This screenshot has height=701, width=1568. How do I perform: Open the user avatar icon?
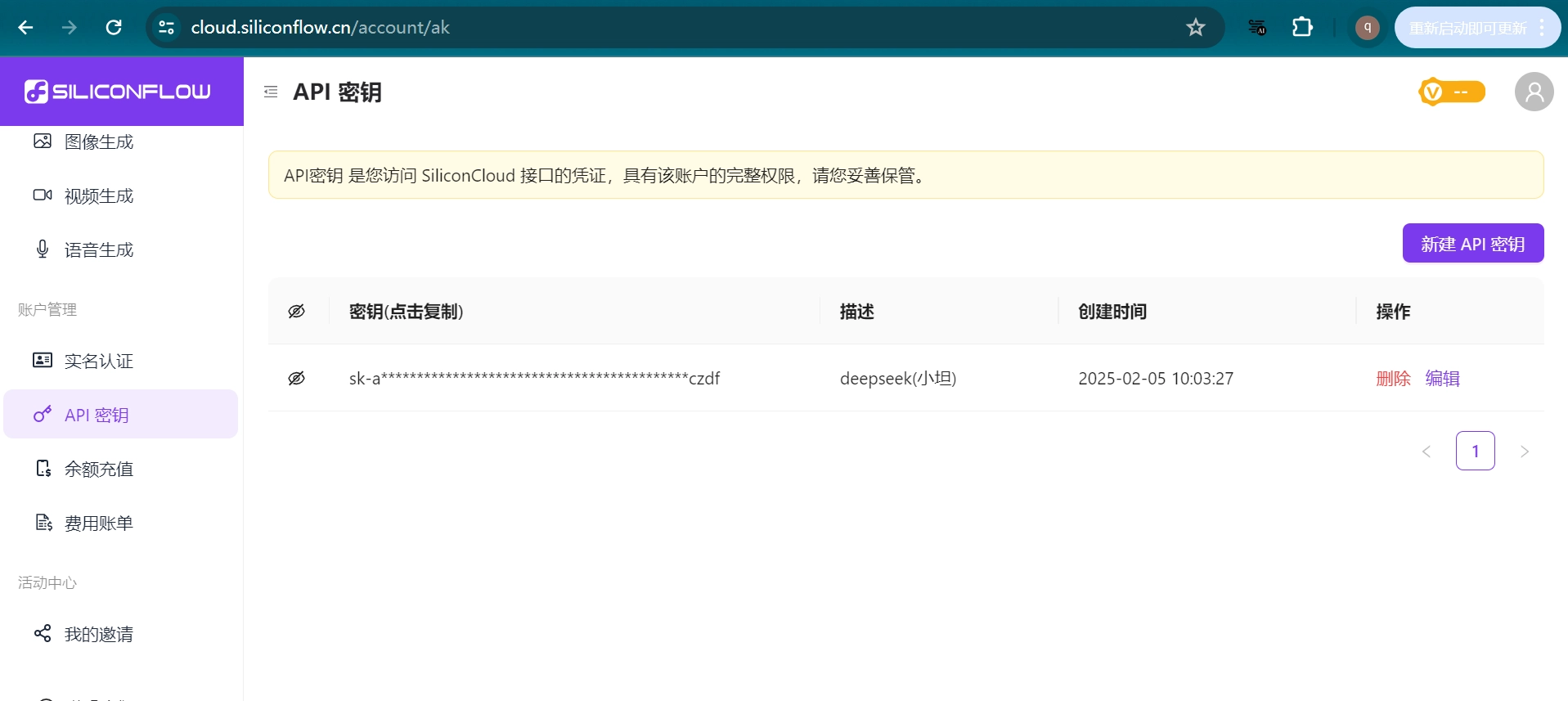[1534, 92]
